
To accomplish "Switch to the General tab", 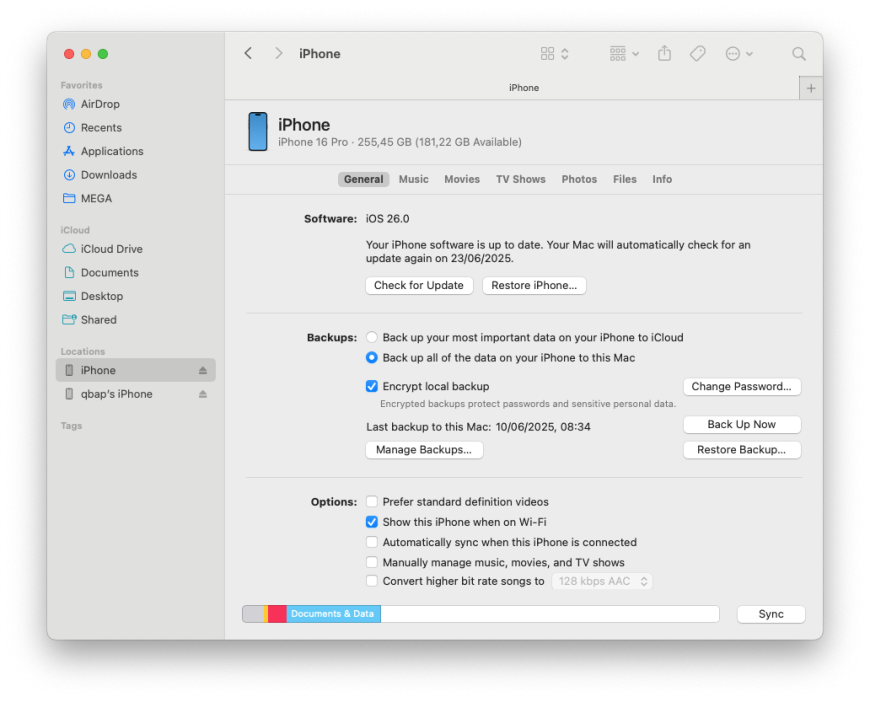I will click(363, 179).
